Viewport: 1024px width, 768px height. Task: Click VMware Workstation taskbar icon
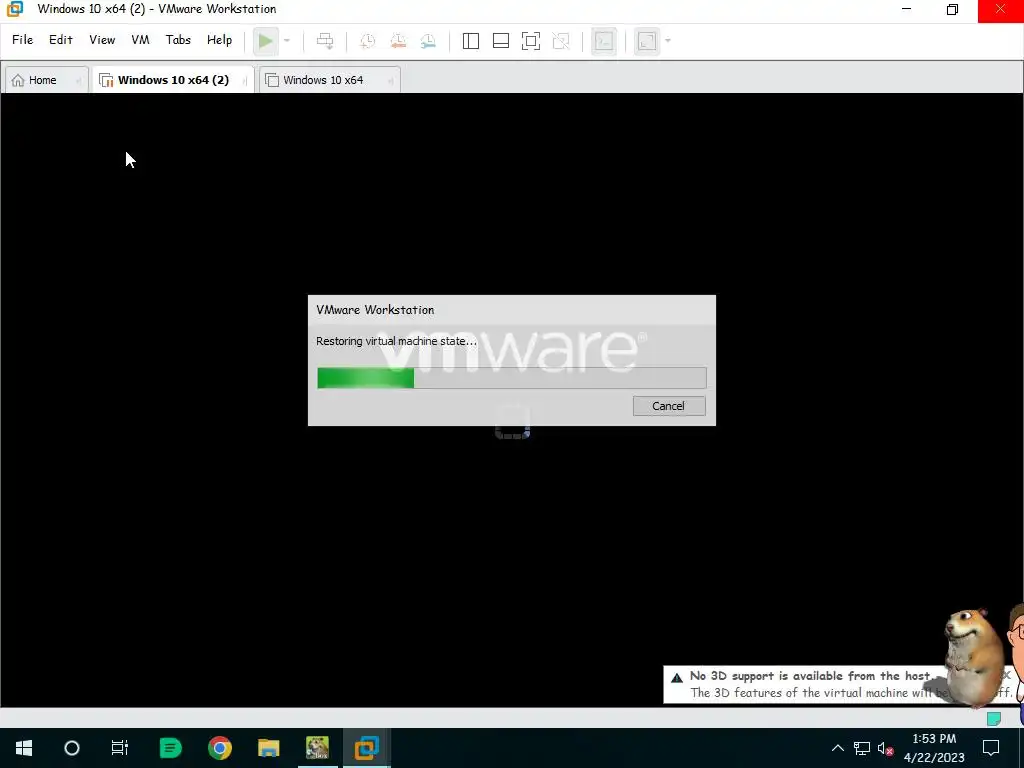[366, 748]
